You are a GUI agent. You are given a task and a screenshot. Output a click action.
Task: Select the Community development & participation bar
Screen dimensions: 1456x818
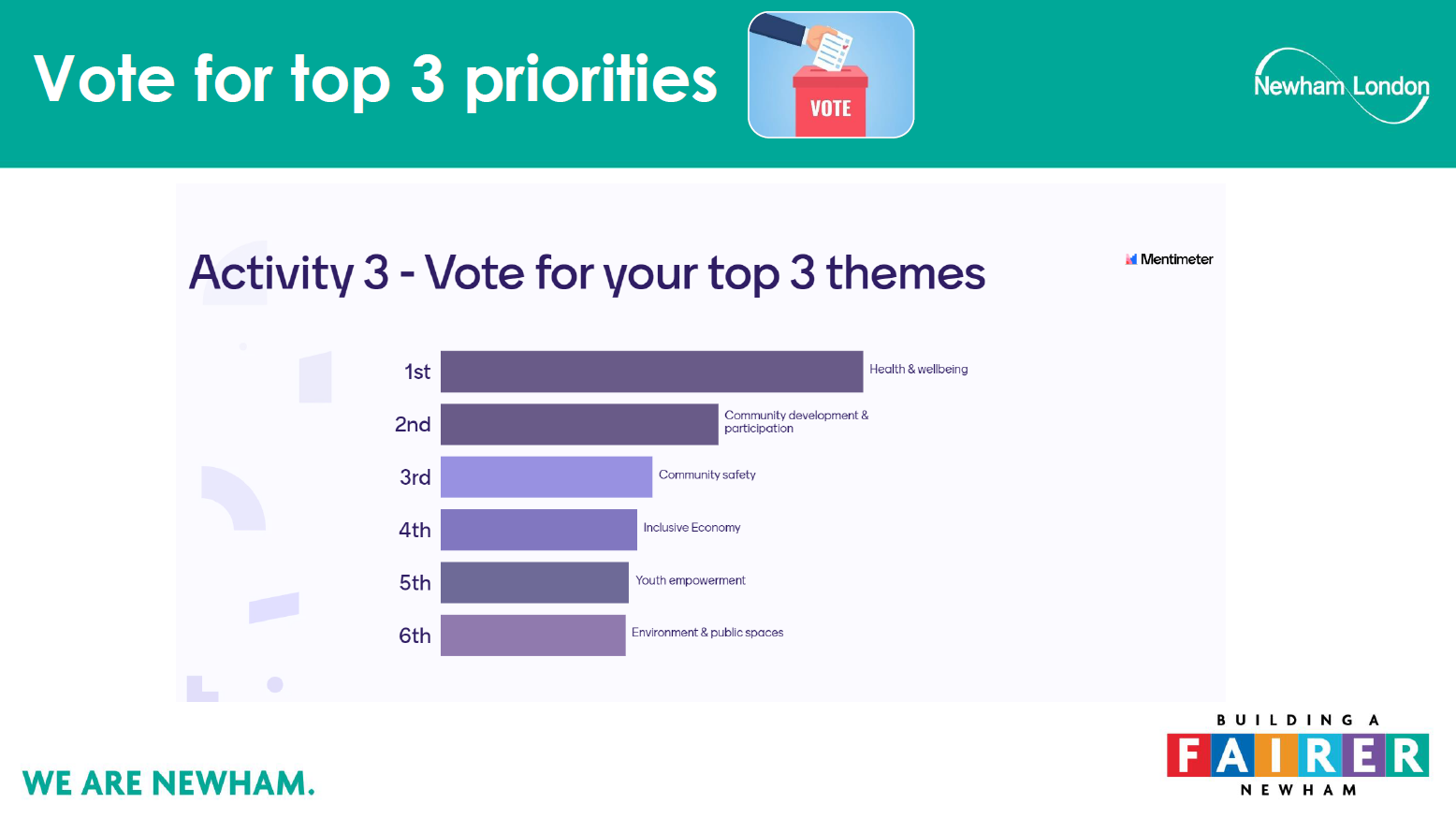(579, 424)
